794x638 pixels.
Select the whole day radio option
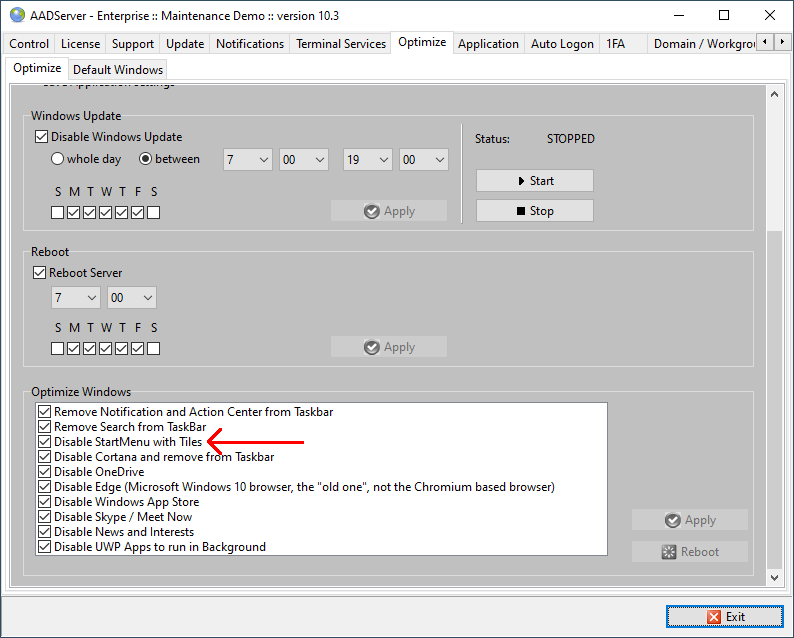(58, 159)
